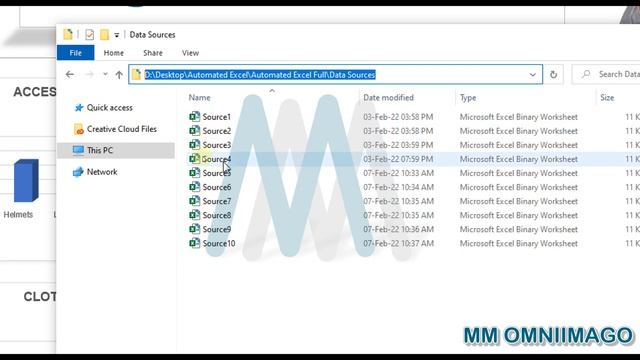640x360 pixels.
Task: Click Source5 date 07-Feb-22 10:33 AM
Action: click(x=398, y=173)
